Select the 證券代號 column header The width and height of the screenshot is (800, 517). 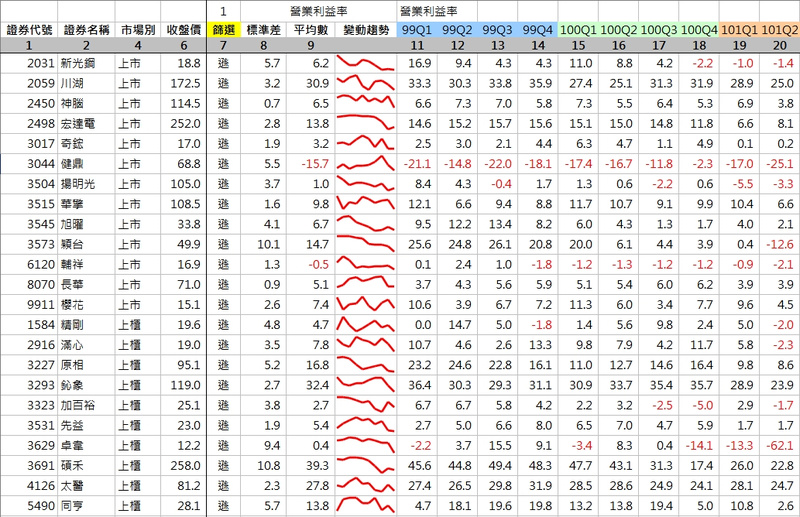(29, 30)
